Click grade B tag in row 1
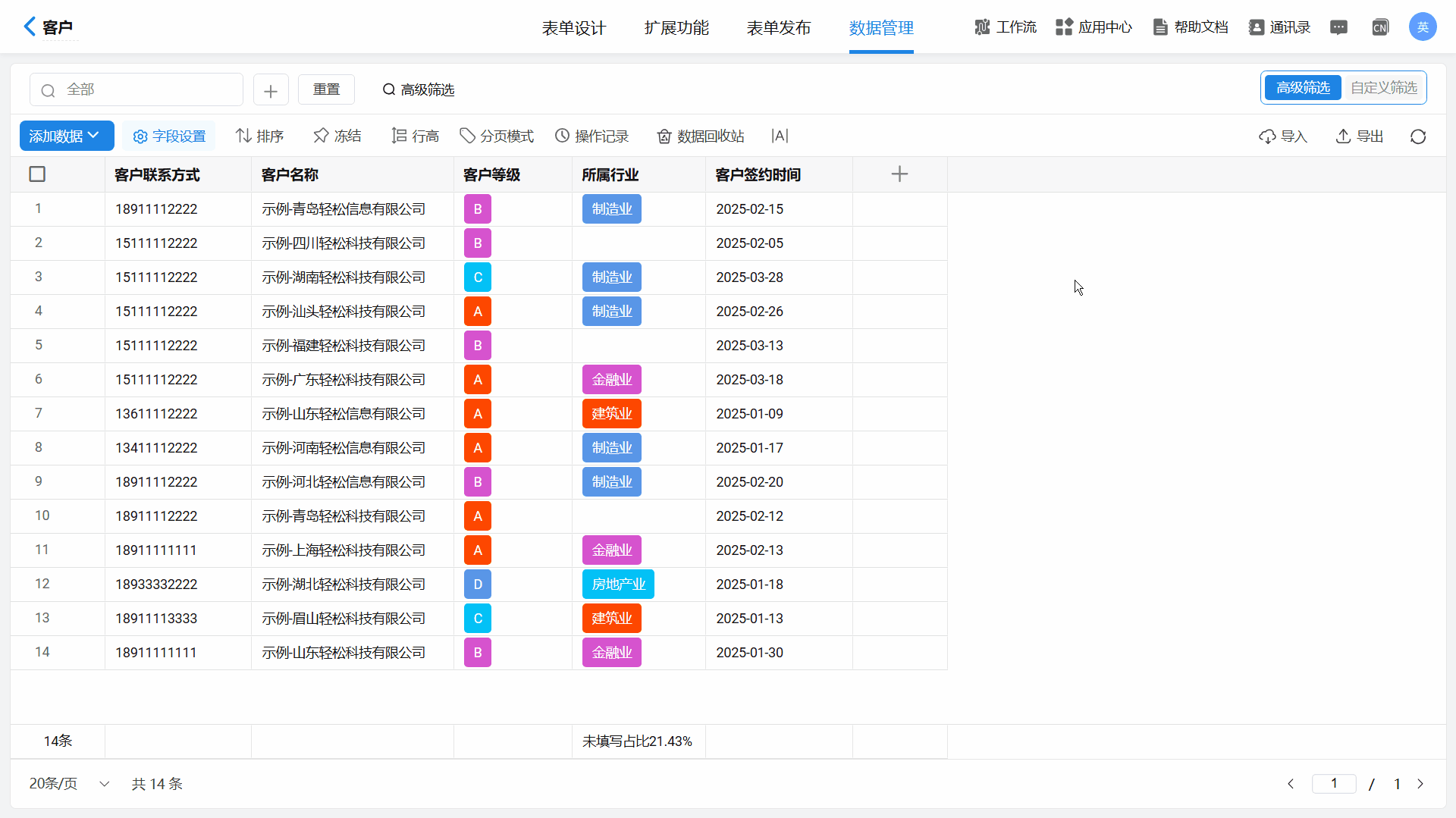Viewport: 1456px width, 818px height. point(478,209)
